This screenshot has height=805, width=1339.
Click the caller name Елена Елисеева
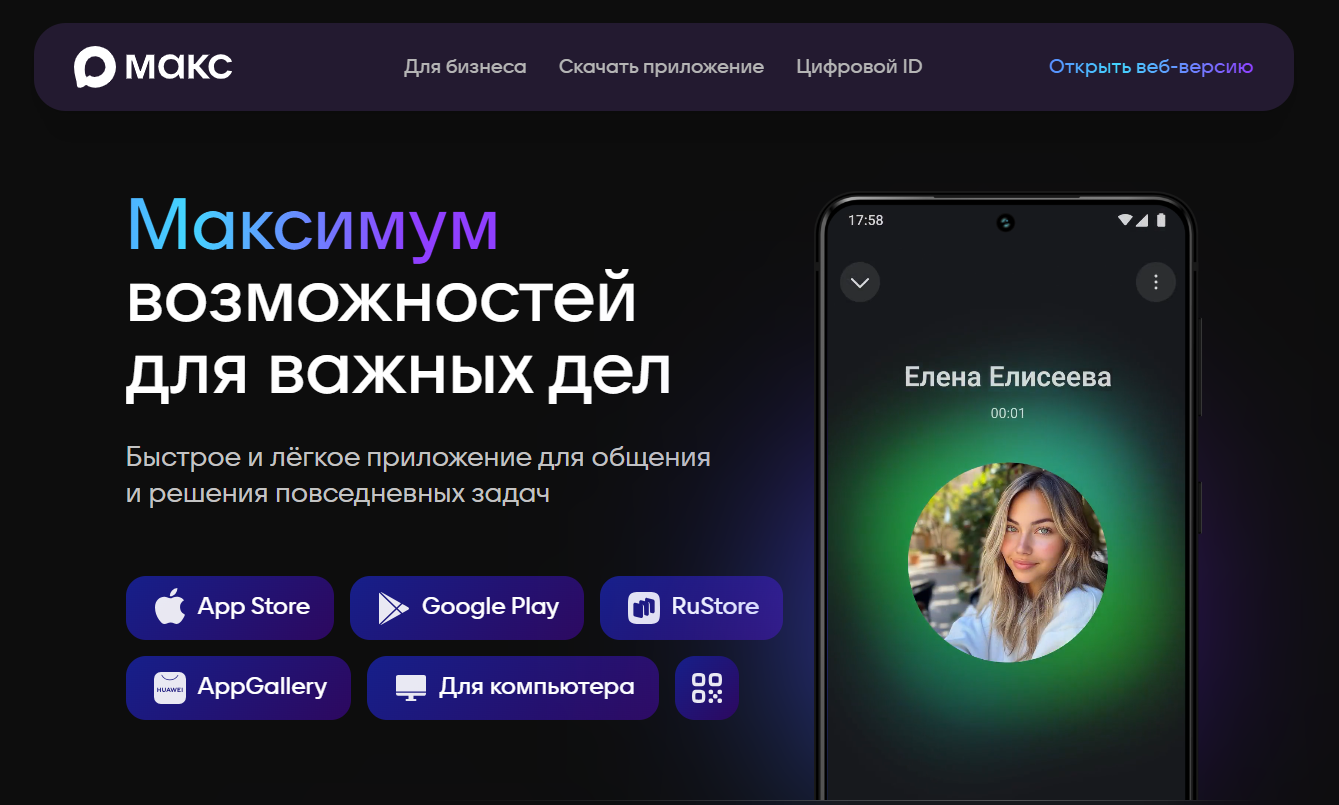[1007, 377]
